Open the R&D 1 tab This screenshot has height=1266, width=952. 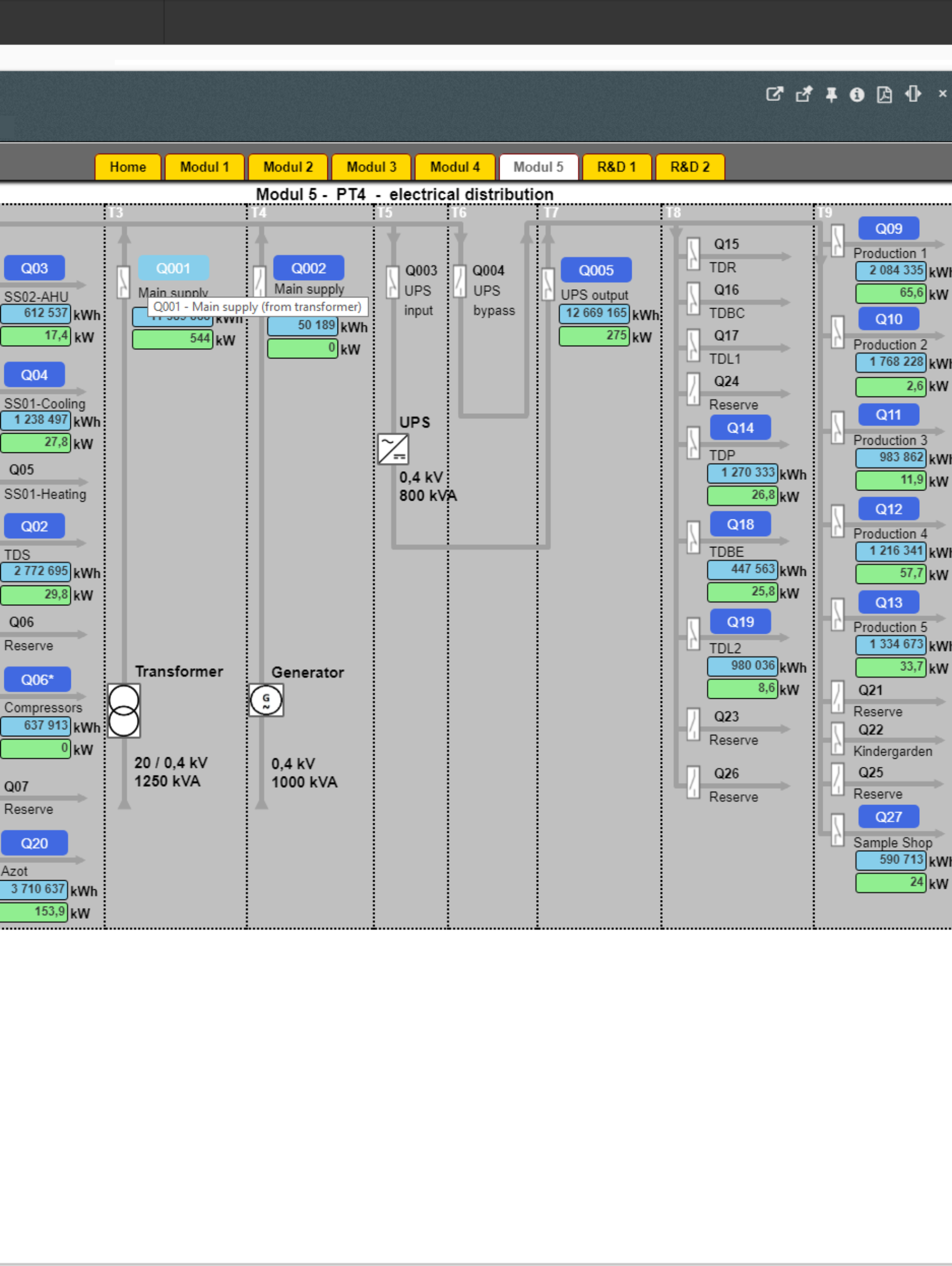tap(616, 167)
